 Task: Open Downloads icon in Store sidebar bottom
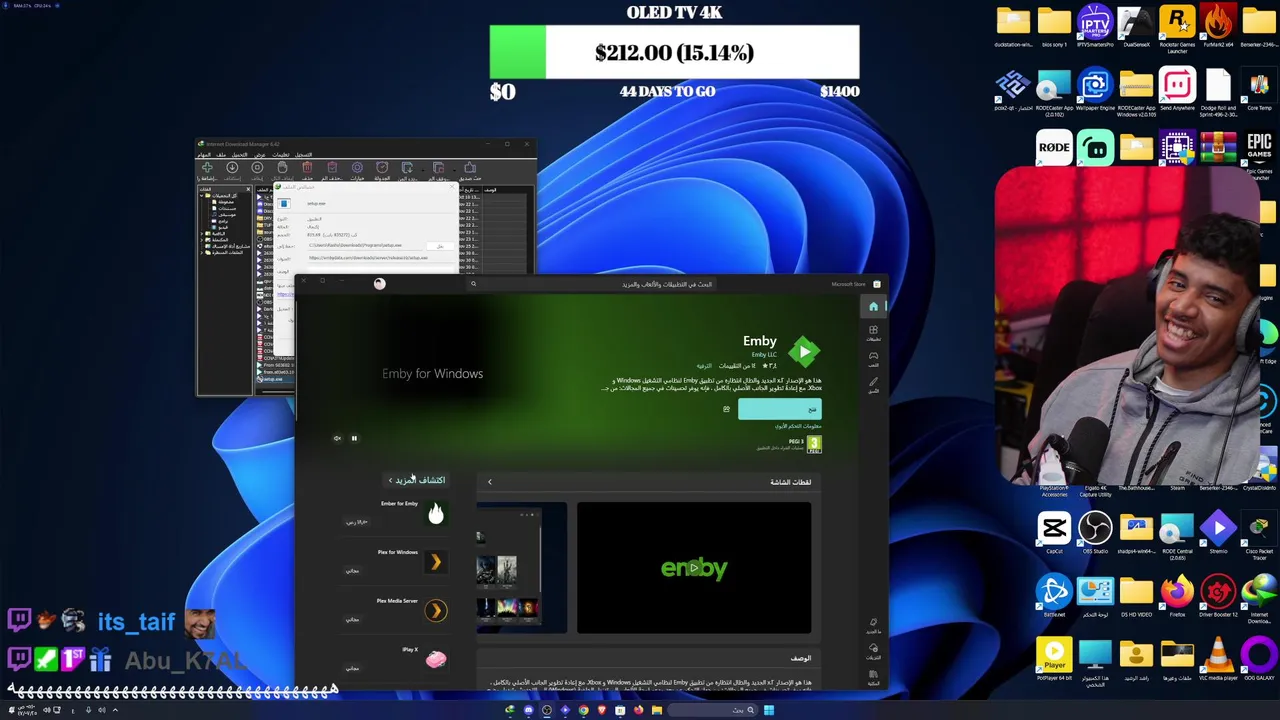(x=873, y=649)
